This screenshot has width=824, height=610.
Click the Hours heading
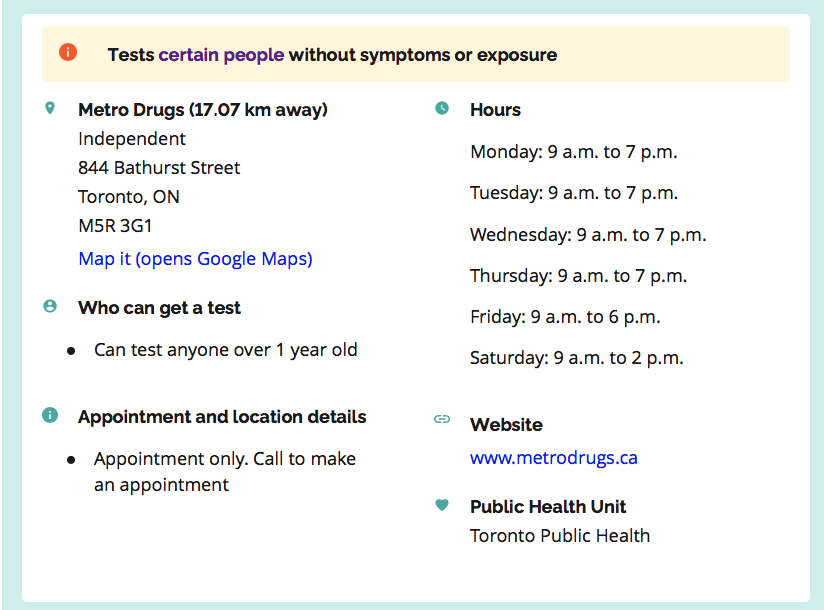click(x=495, y=110)
